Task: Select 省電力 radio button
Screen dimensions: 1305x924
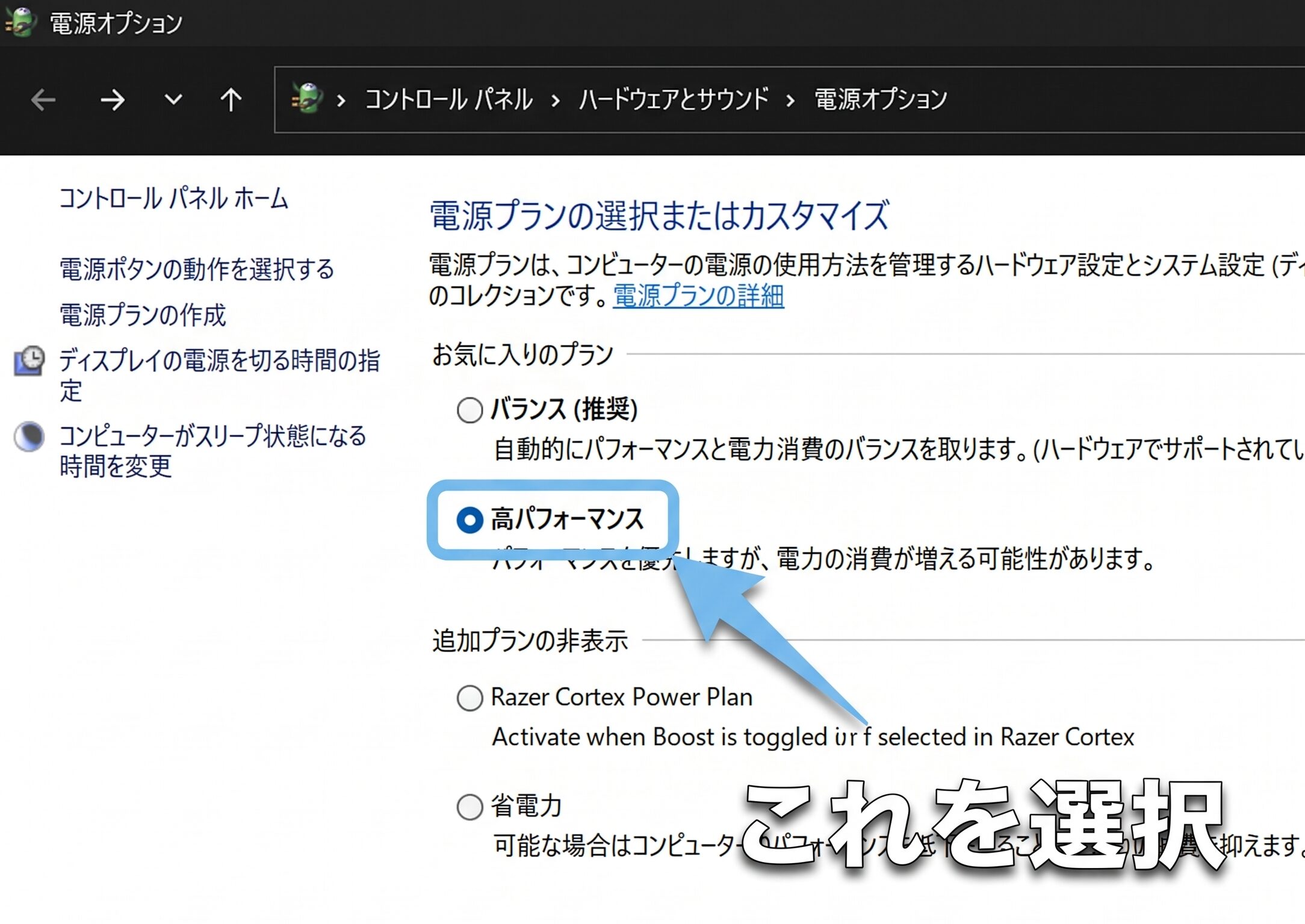Action: click(x=470, y=807)
